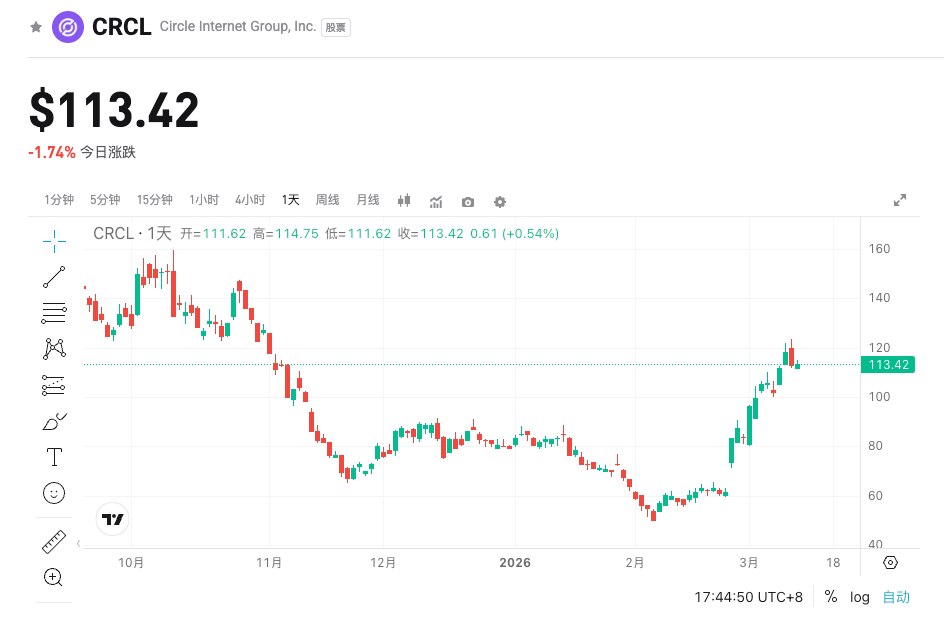The width and height of the screenshot is (944, 621).
Task: Open the Fibonacci retracement tool
Action: [x=53, y=312]
